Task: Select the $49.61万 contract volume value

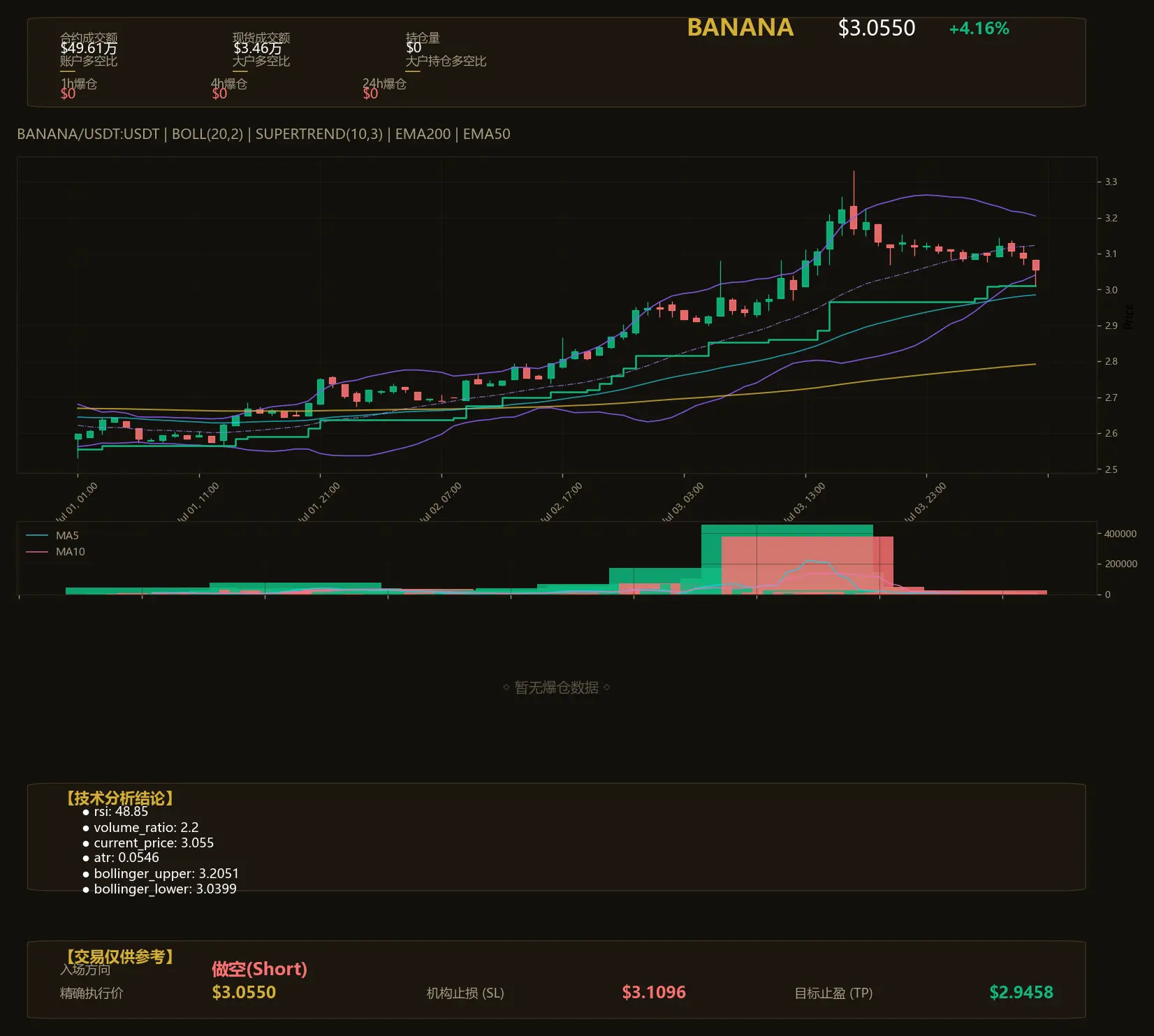Action: [89, 48]
